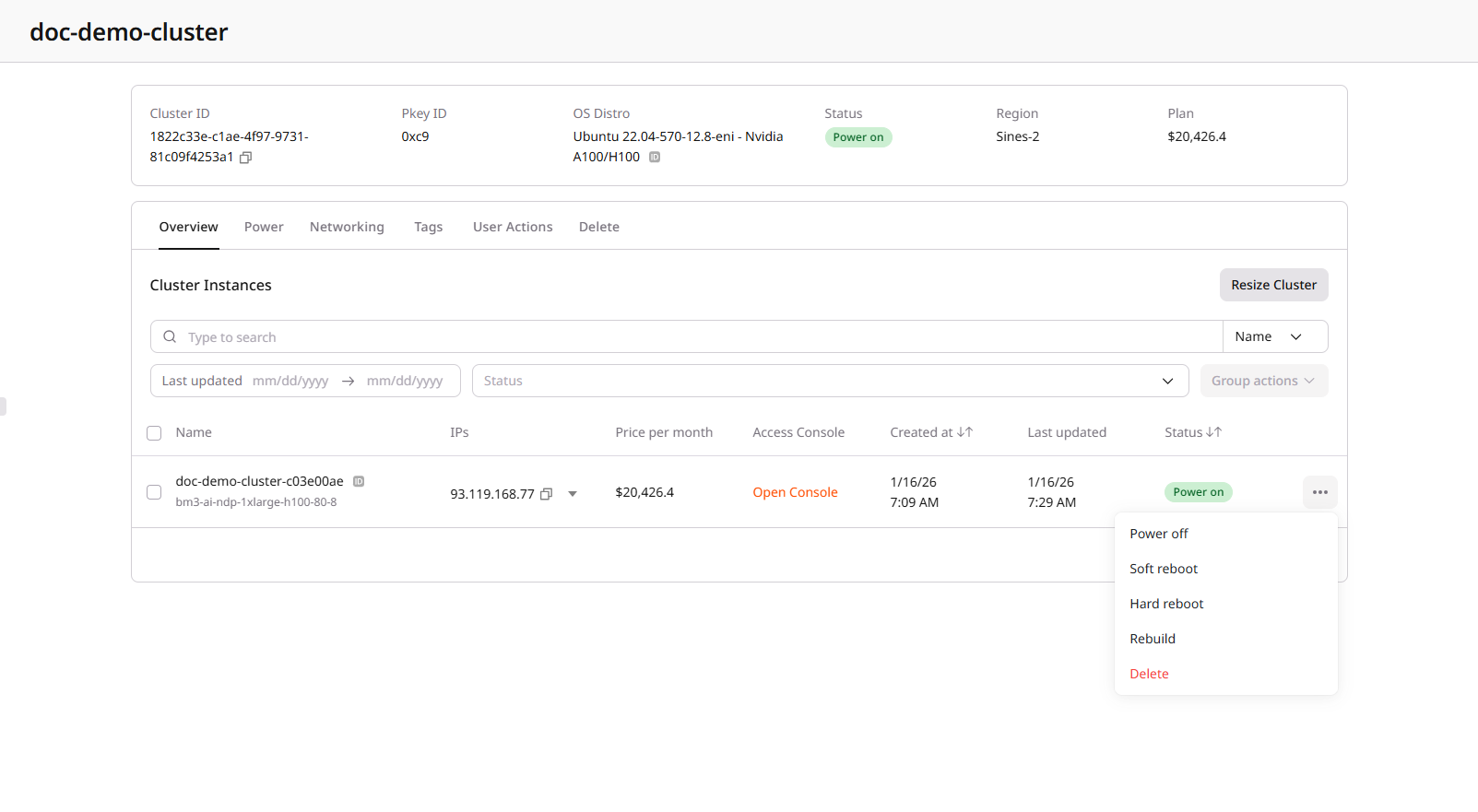Screen dimensions: 1478x812
Task: Choose red Delete in the context menu
Action: [x=1226, y=674]
